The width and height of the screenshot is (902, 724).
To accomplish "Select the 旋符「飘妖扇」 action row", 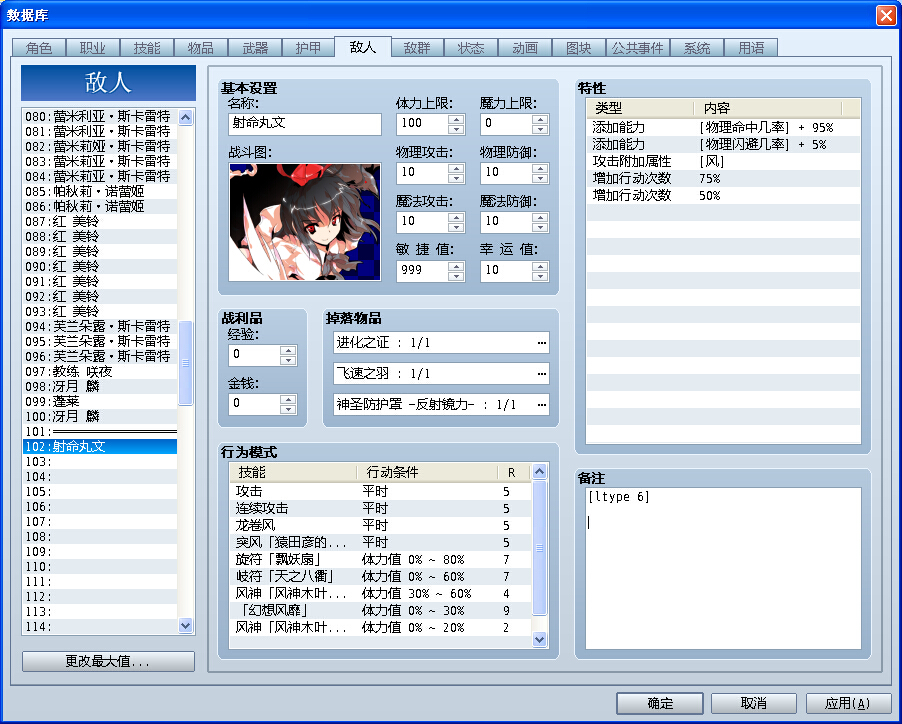I will tap(380, 560).
